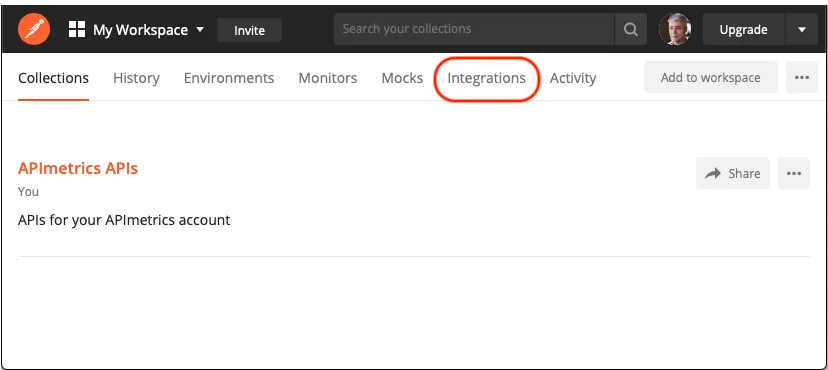This screenshot has width=828, height=370.
Task: Focus the Search your collections field
Action: (x=474, y=29)
